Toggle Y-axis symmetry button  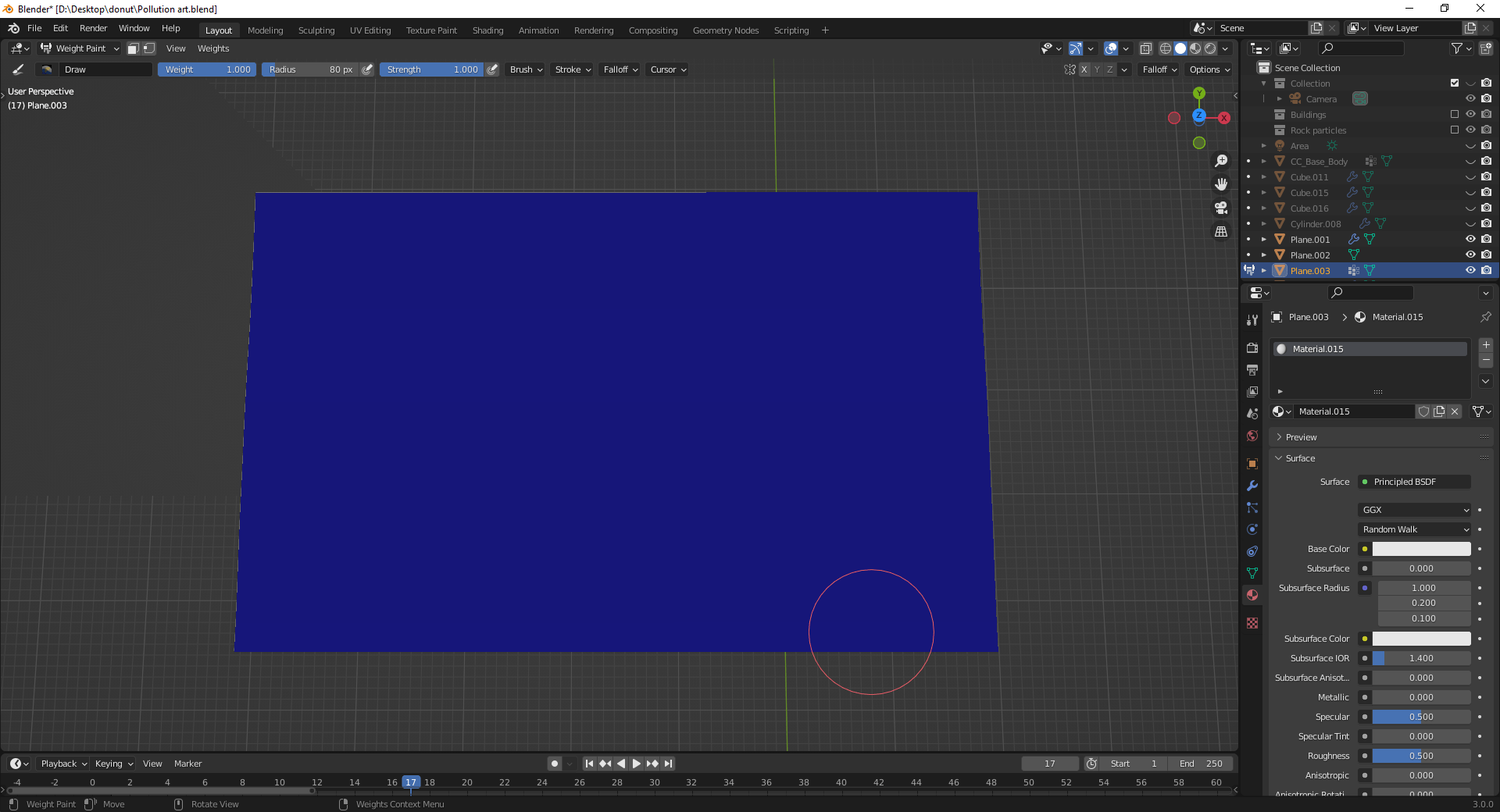[x=1097, y=69]
